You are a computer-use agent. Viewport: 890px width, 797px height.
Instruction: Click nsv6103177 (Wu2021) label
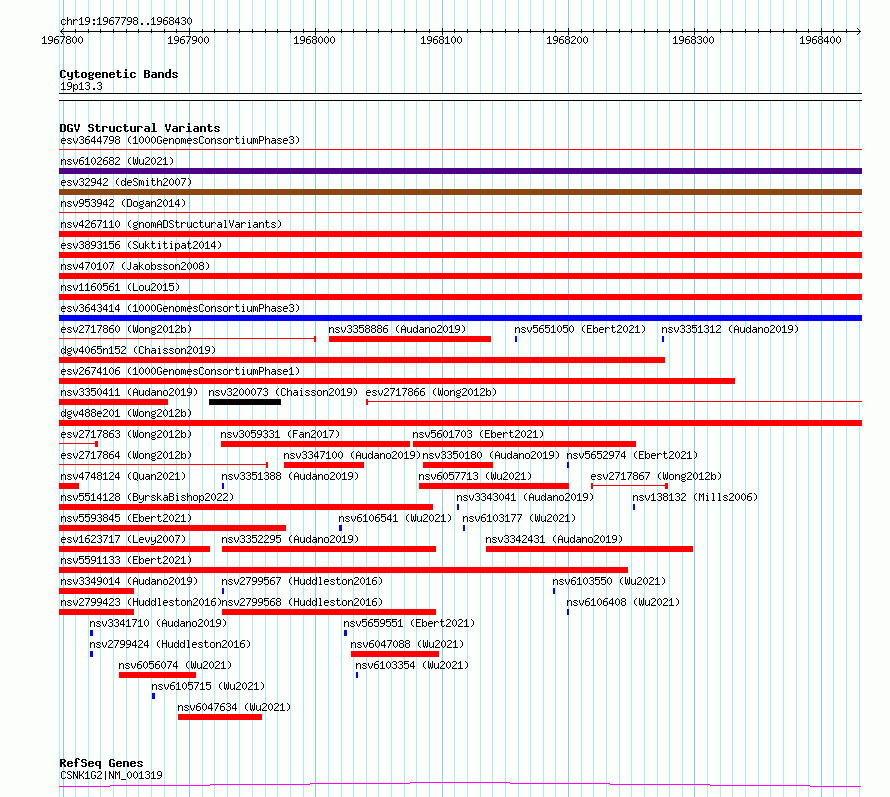tap(519, 518)
